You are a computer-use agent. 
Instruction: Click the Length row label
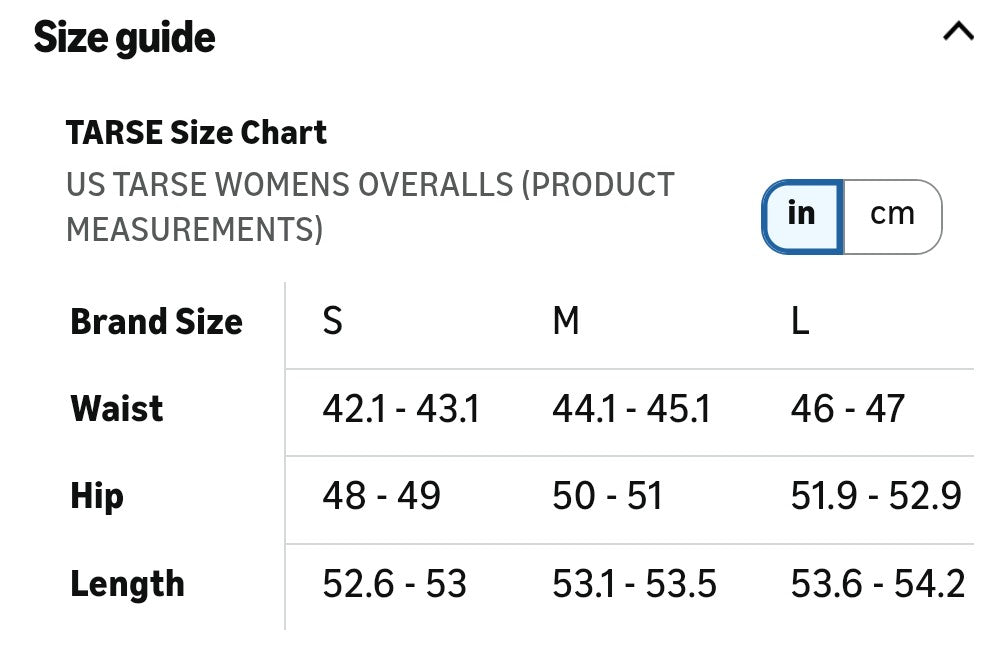pyautogui.click(x=127, y=584)
